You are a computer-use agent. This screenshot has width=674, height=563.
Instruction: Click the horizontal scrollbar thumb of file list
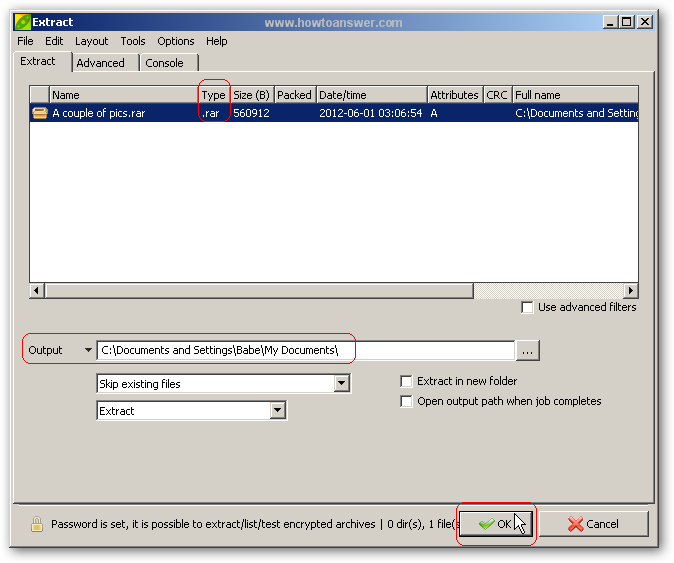point(259,291)
